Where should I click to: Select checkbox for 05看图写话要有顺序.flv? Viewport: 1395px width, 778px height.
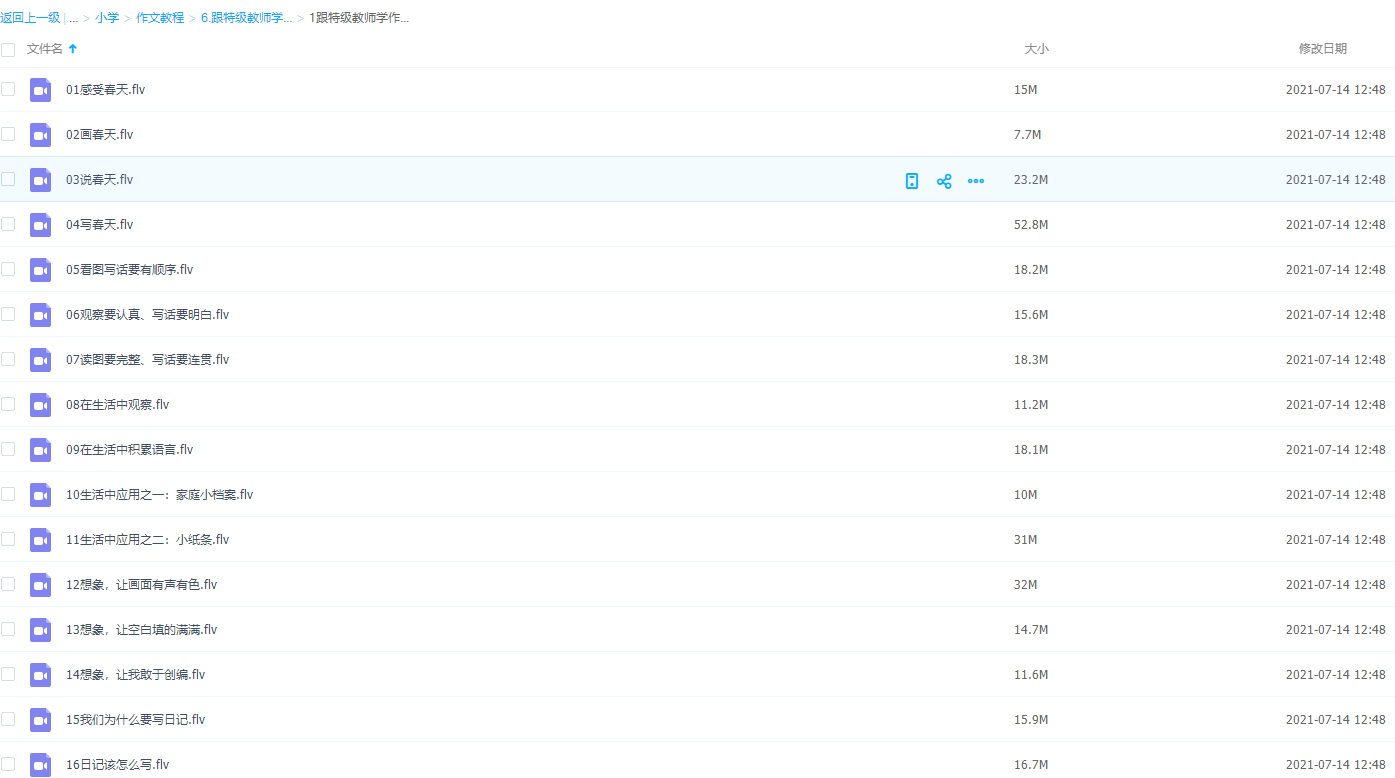[x=8, y=269]
